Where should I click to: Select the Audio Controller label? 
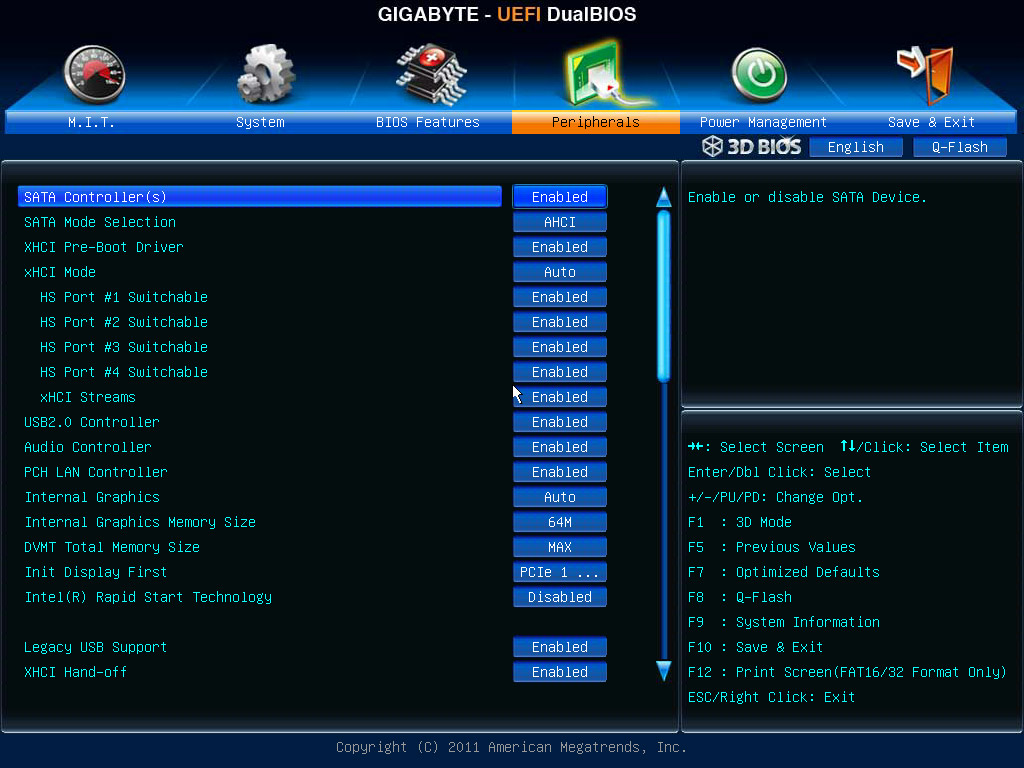point(88,447)
